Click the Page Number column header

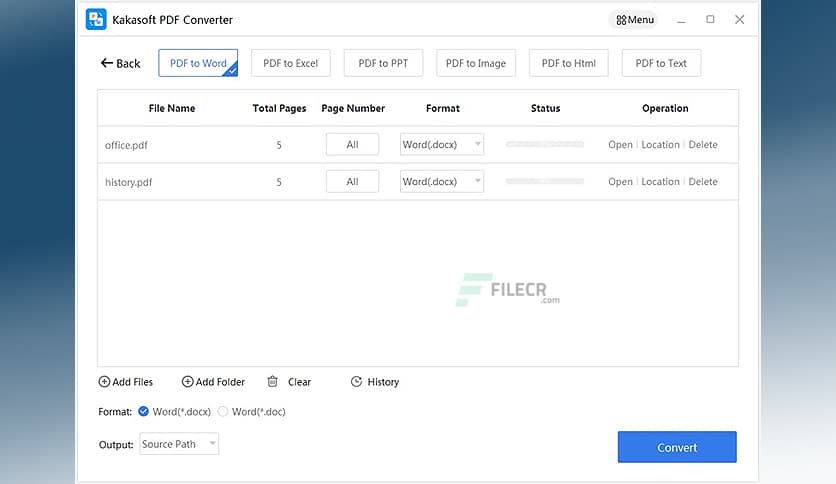353,108
